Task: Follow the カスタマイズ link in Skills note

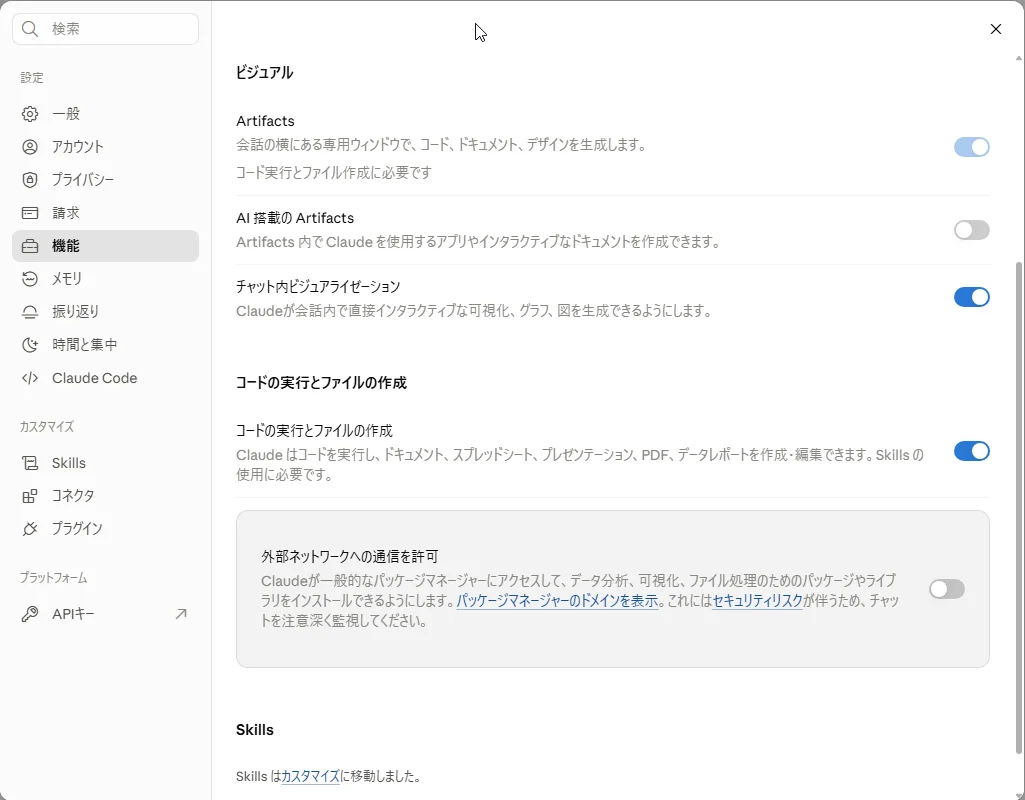Action: click(311, 776)
